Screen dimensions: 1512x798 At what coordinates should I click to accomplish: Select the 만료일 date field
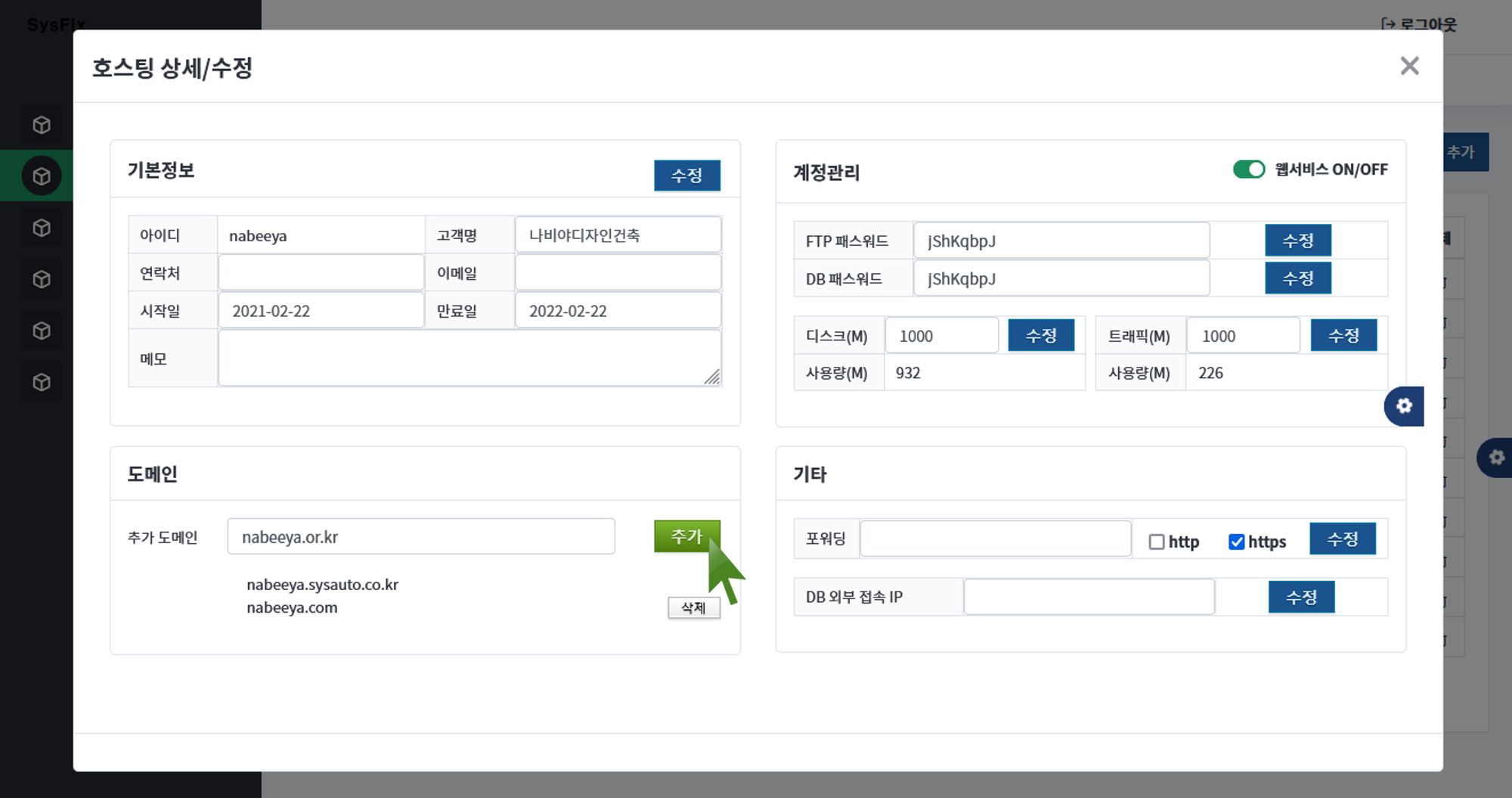tap(618, 311)
